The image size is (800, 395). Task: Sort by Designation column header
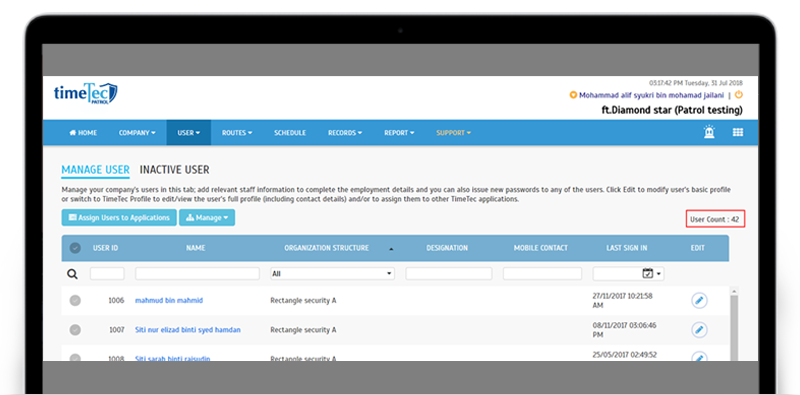click(447, 248)
